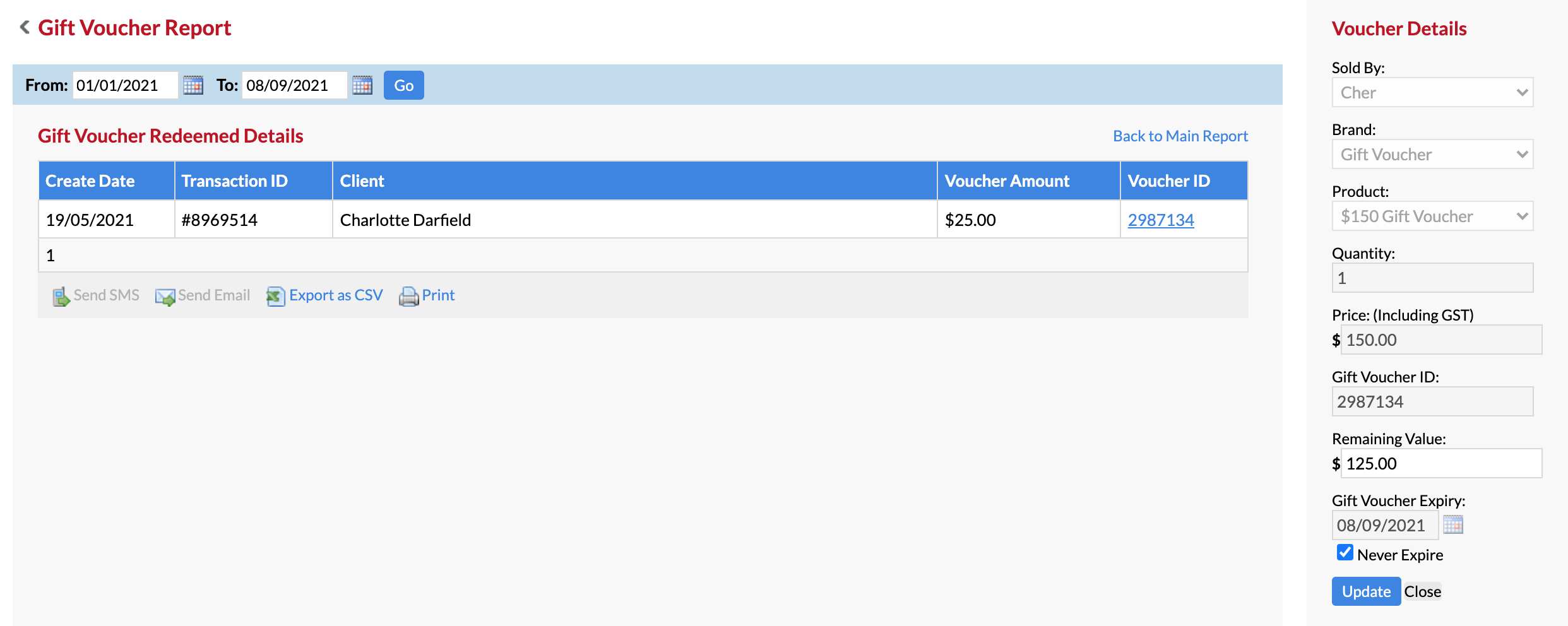
Task: Open the Brand dropdown
Action: pyautogui.click(x=1432, y=154)
